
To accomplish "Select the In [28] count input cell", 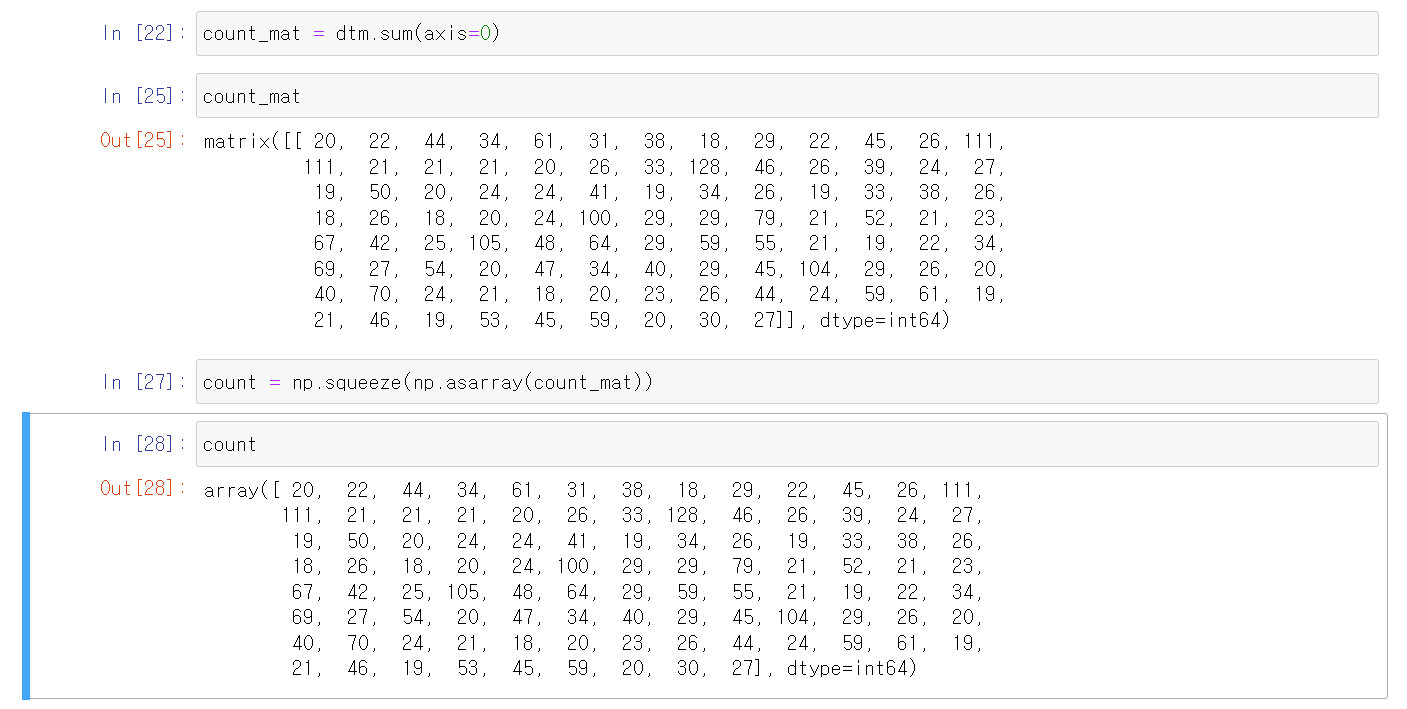I will pos(786,444).
